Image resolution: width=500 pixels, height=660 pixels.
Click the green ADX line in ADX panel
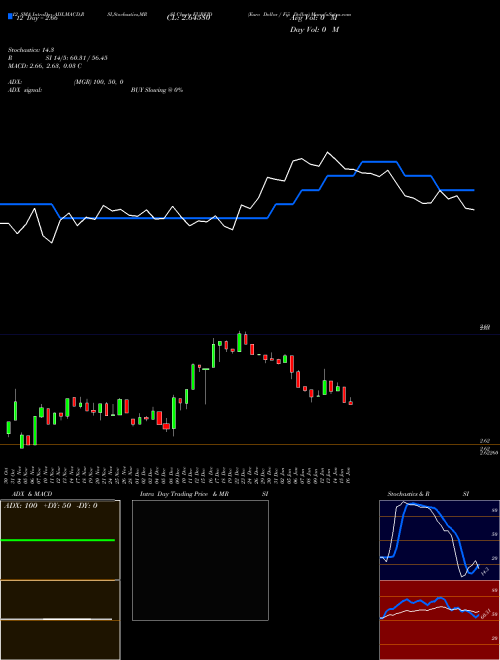pyautogui.click(x=58, y=540)
